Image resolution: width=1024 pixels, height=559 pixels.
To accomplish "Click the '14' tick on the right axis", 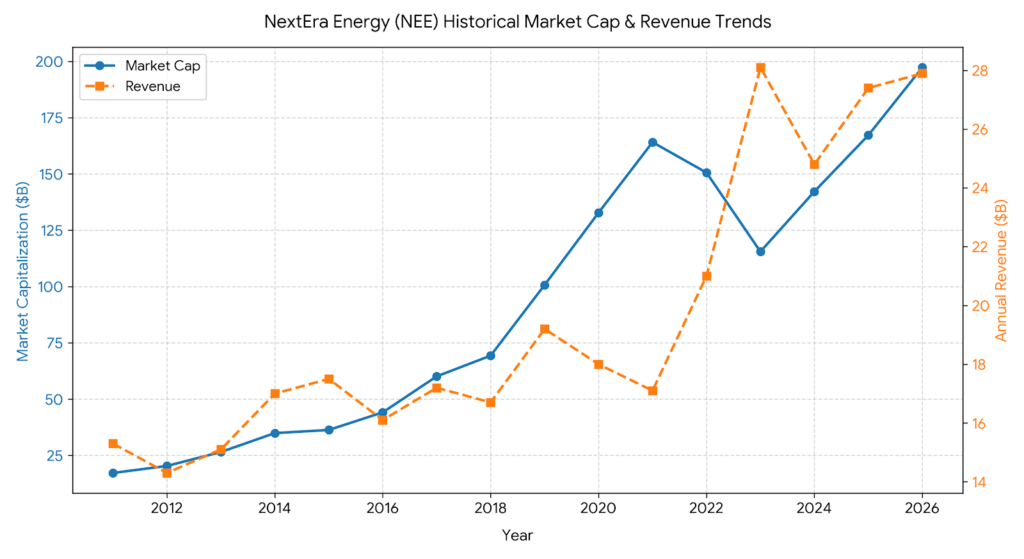I will (x=980, y=483).
